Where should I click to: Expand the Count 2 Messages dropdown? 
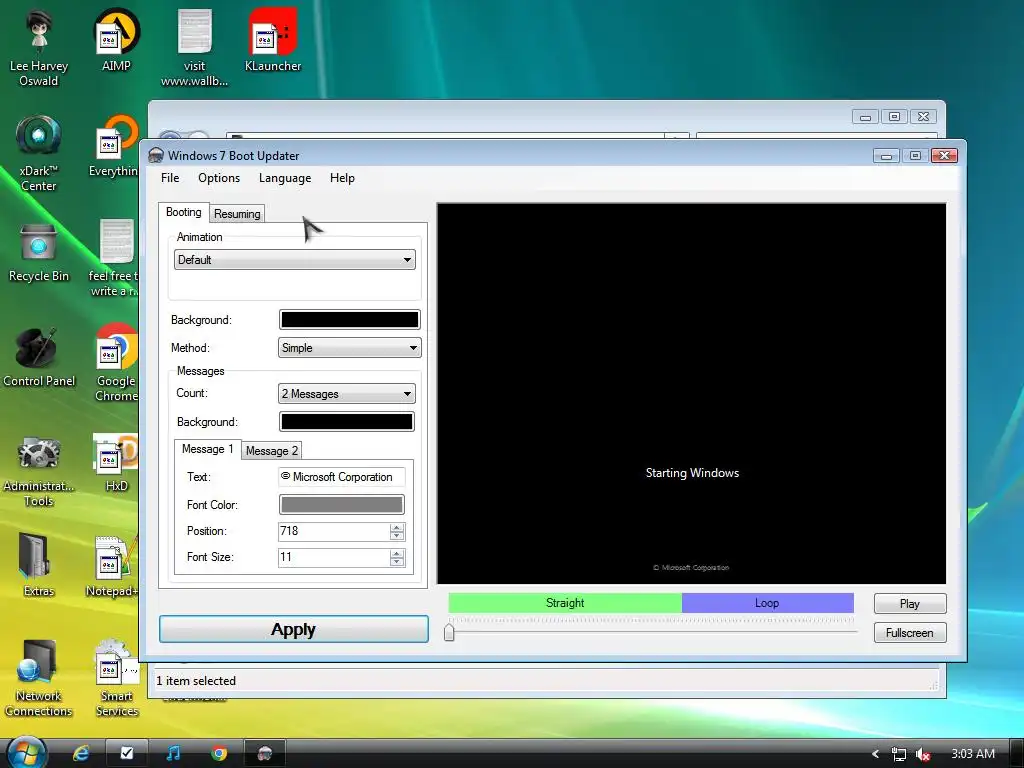346,394
